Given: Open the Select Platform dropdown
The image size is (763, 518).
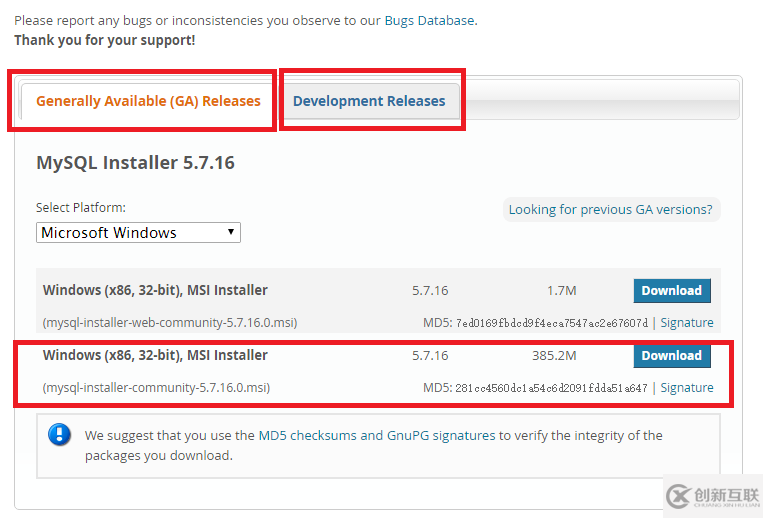Looking at the screenshot, I should 138,232.
